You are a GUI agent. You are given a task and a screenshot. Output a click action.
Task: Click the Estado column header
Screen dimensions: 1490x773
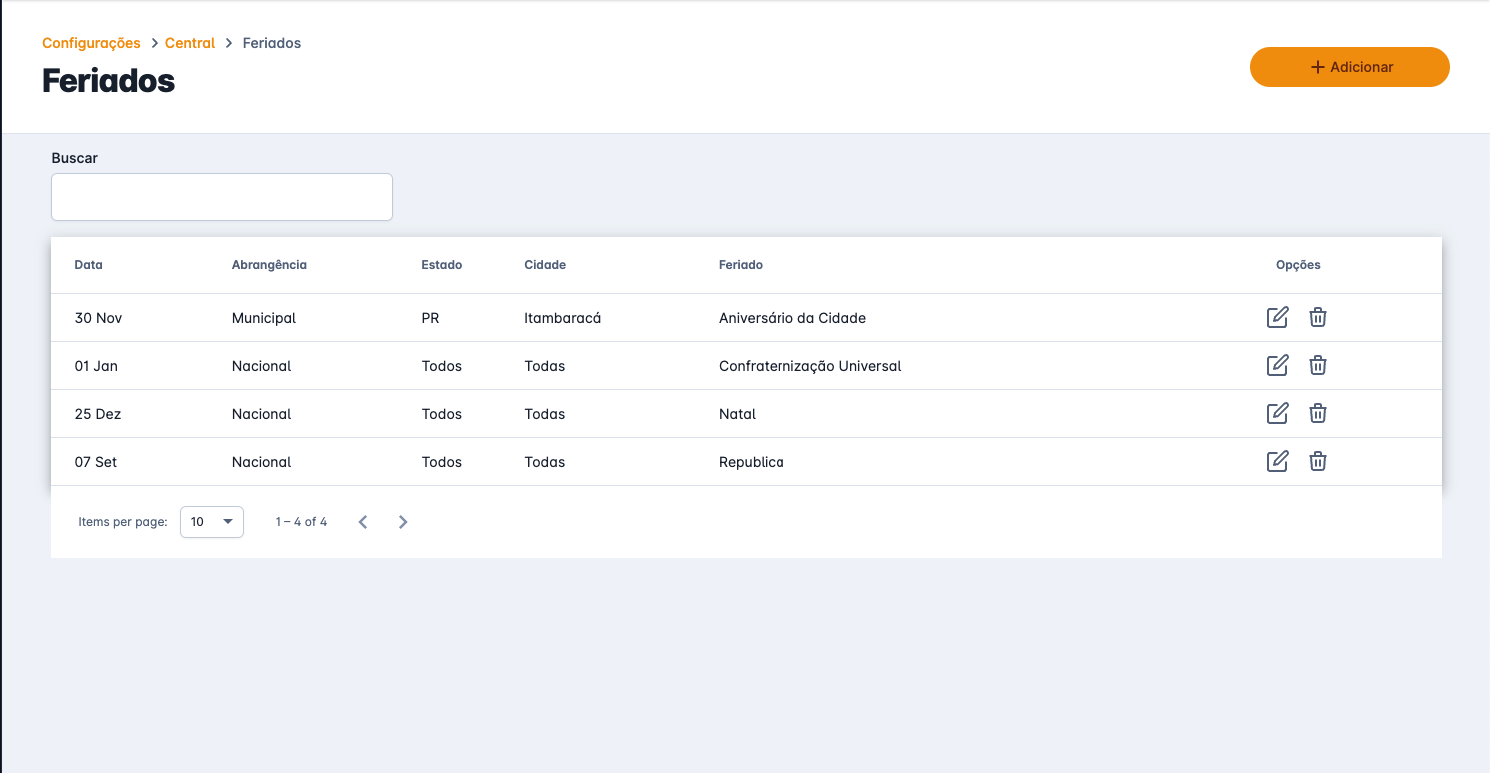pyautogui.click(x=442, y=265)
